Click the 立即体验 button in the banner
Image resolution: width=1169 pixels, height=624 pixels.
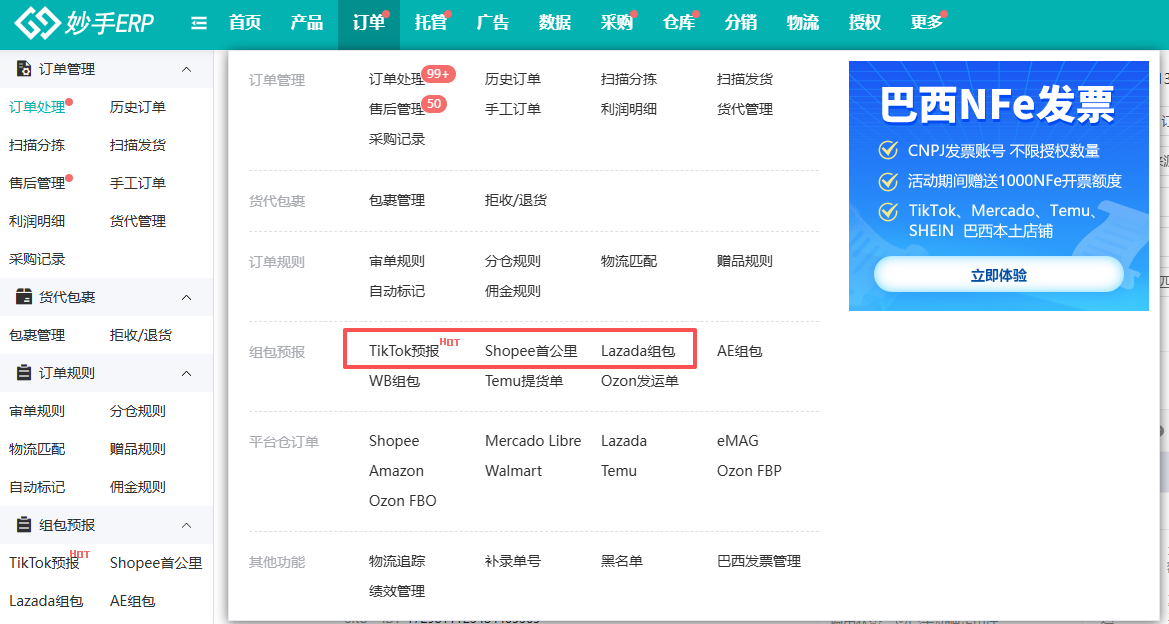(998, 275)
